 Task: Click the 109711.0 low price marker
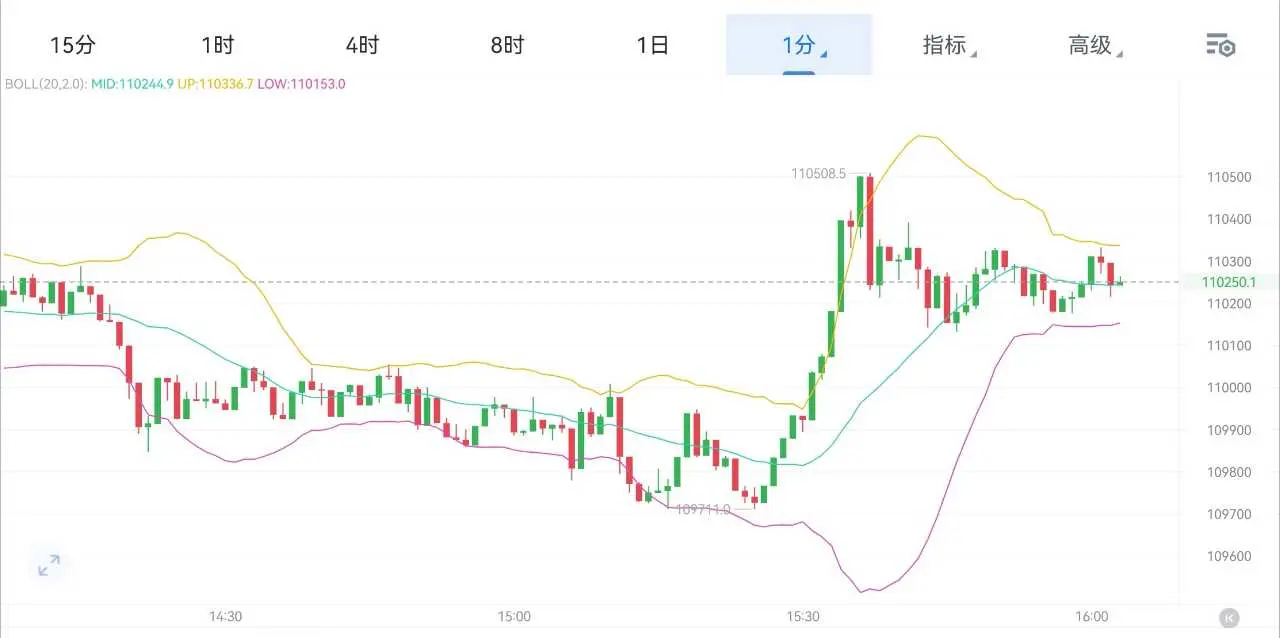(703, 509)
